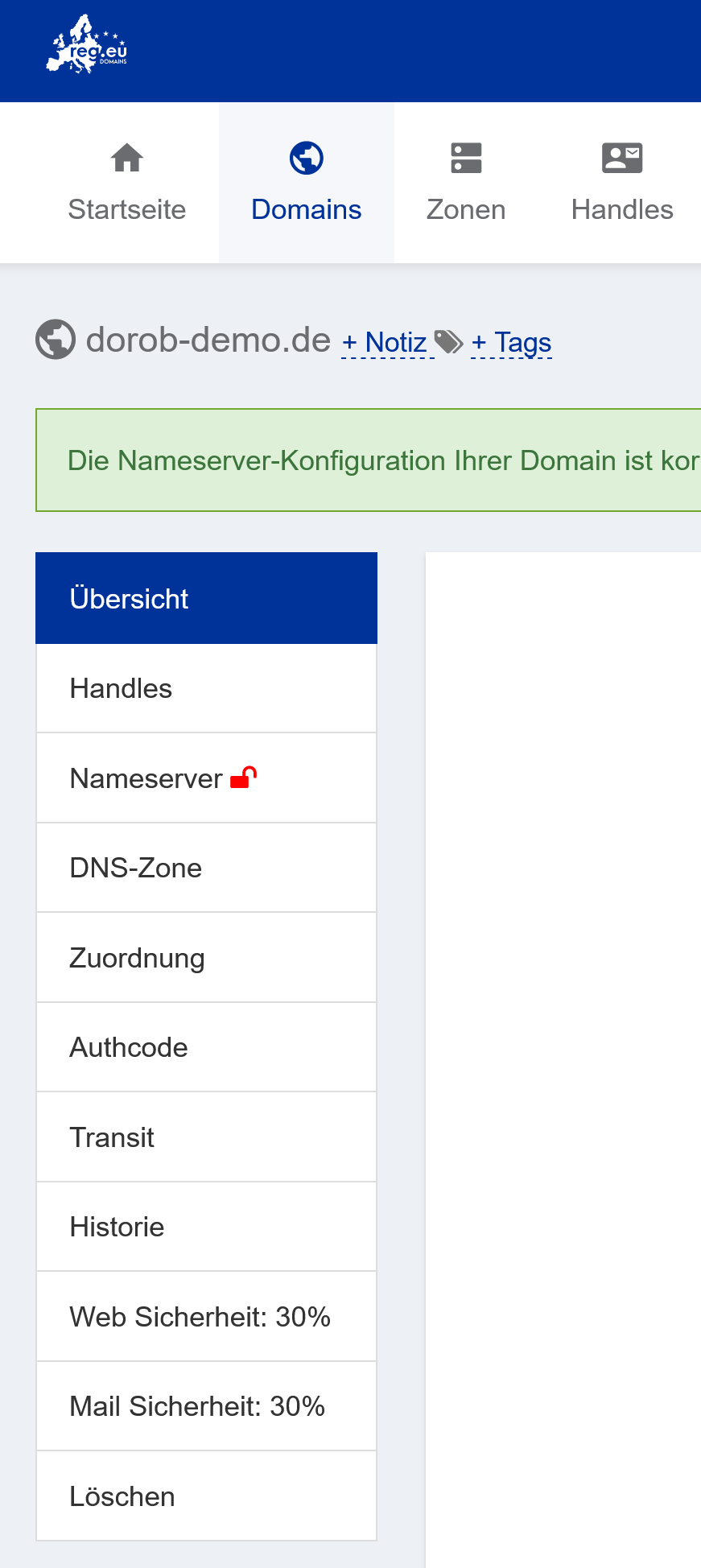Click the reg.eu logo in header
This screenshot has height=1568, width=701.
[87, 46]
